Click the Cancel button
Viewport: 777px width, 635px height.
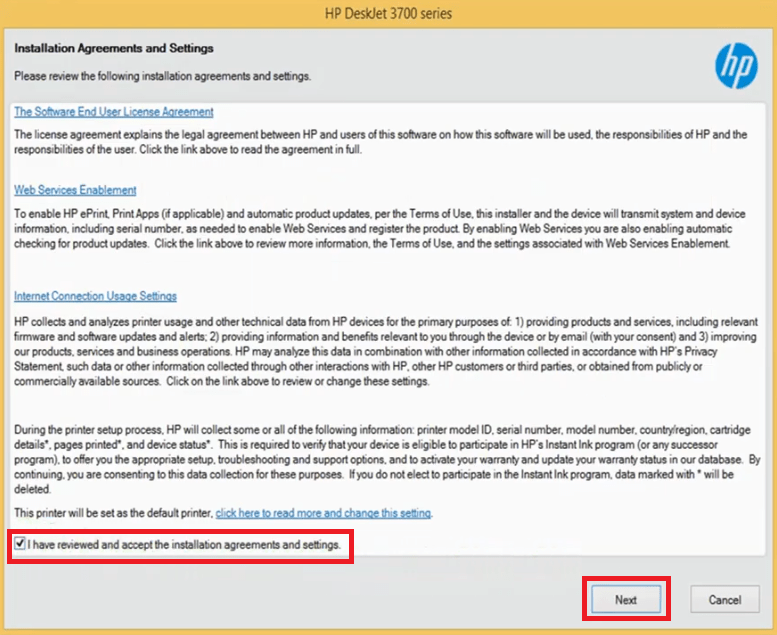coord(724,600)
